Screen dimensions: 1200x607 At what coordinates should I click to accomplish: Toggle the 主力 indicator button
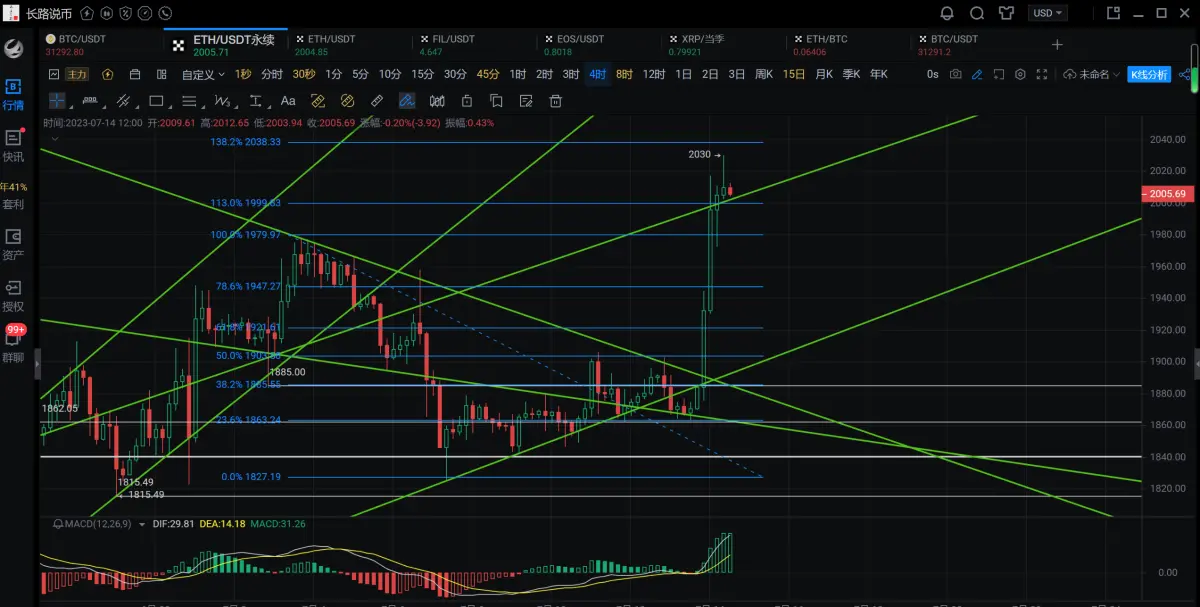[x=77, y=75]
